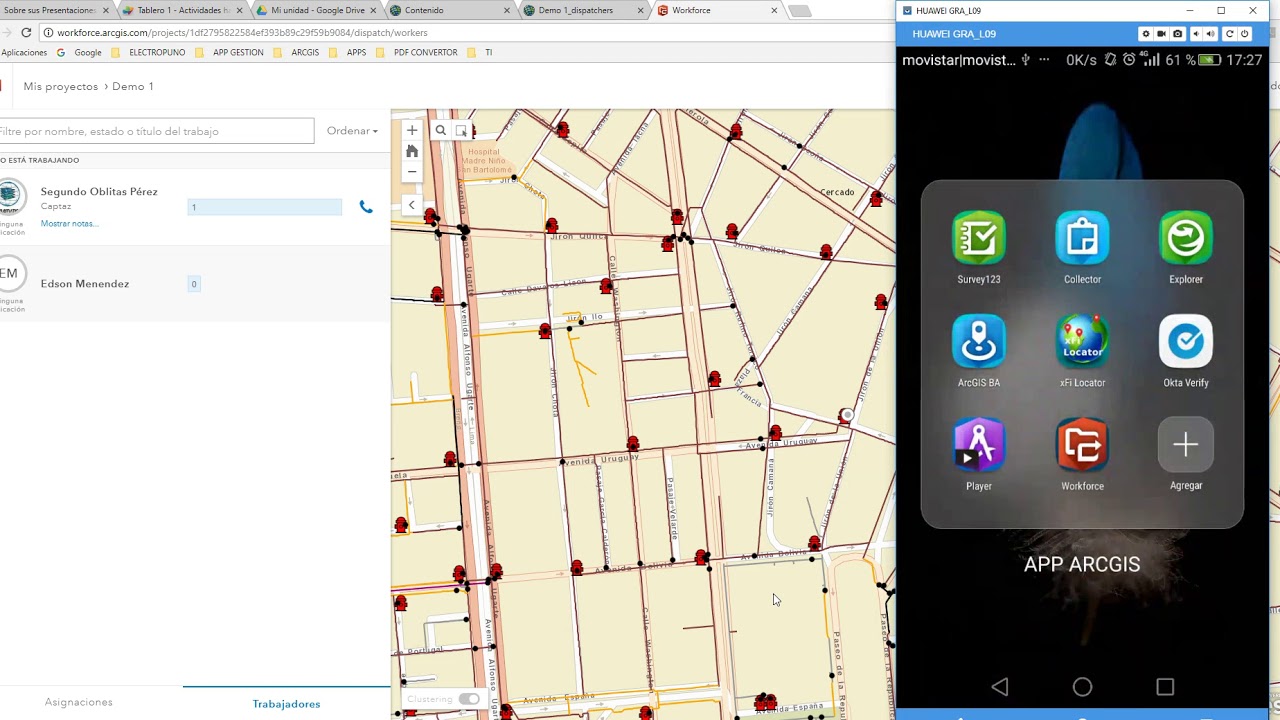Screen dimensions: 1280x720
Task: Maximize the HUAWEI GRA_L09 window
Action: pos(1221,11)
